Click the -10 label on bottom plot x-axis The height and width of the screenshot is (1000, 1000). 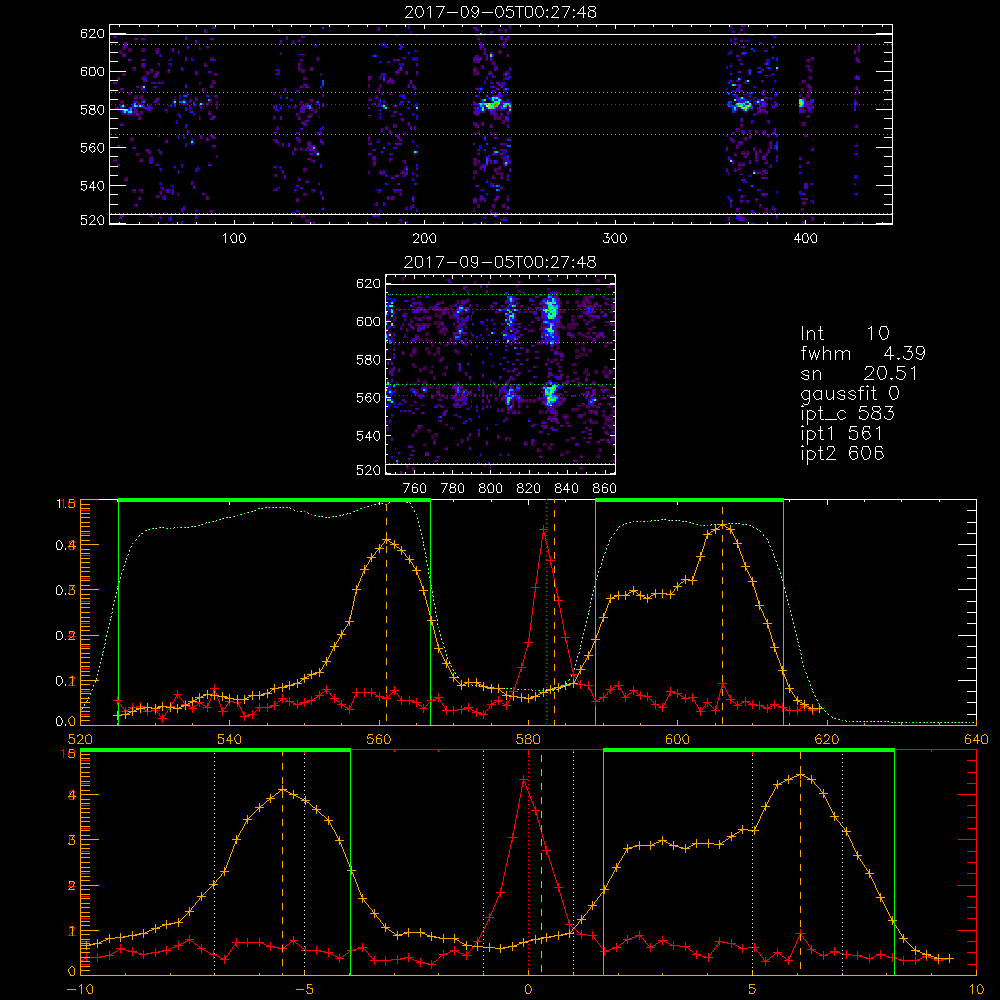(80, 990)
